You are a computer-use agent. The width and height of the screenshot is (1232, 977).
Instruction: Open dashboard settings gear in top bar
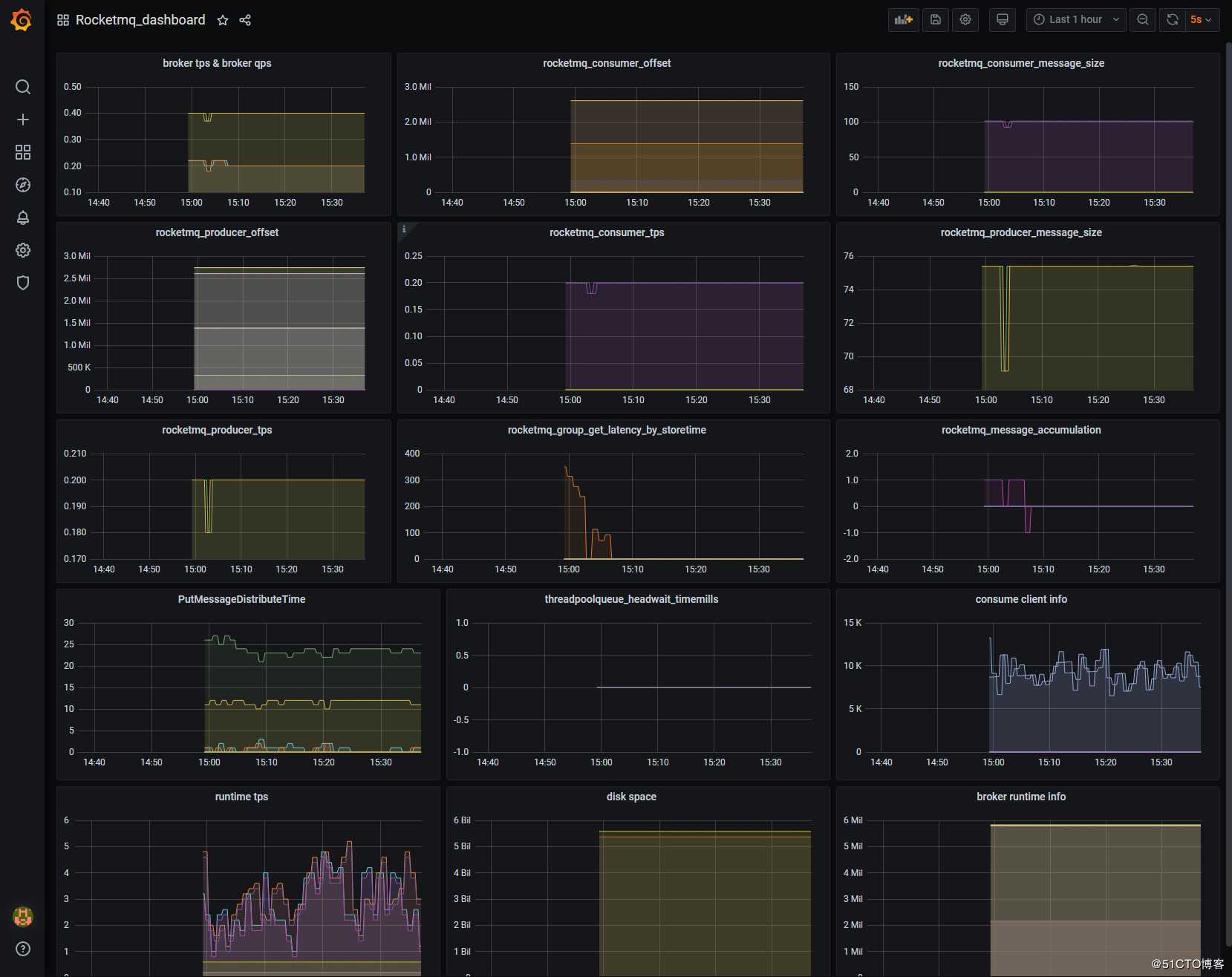(965, 20)
